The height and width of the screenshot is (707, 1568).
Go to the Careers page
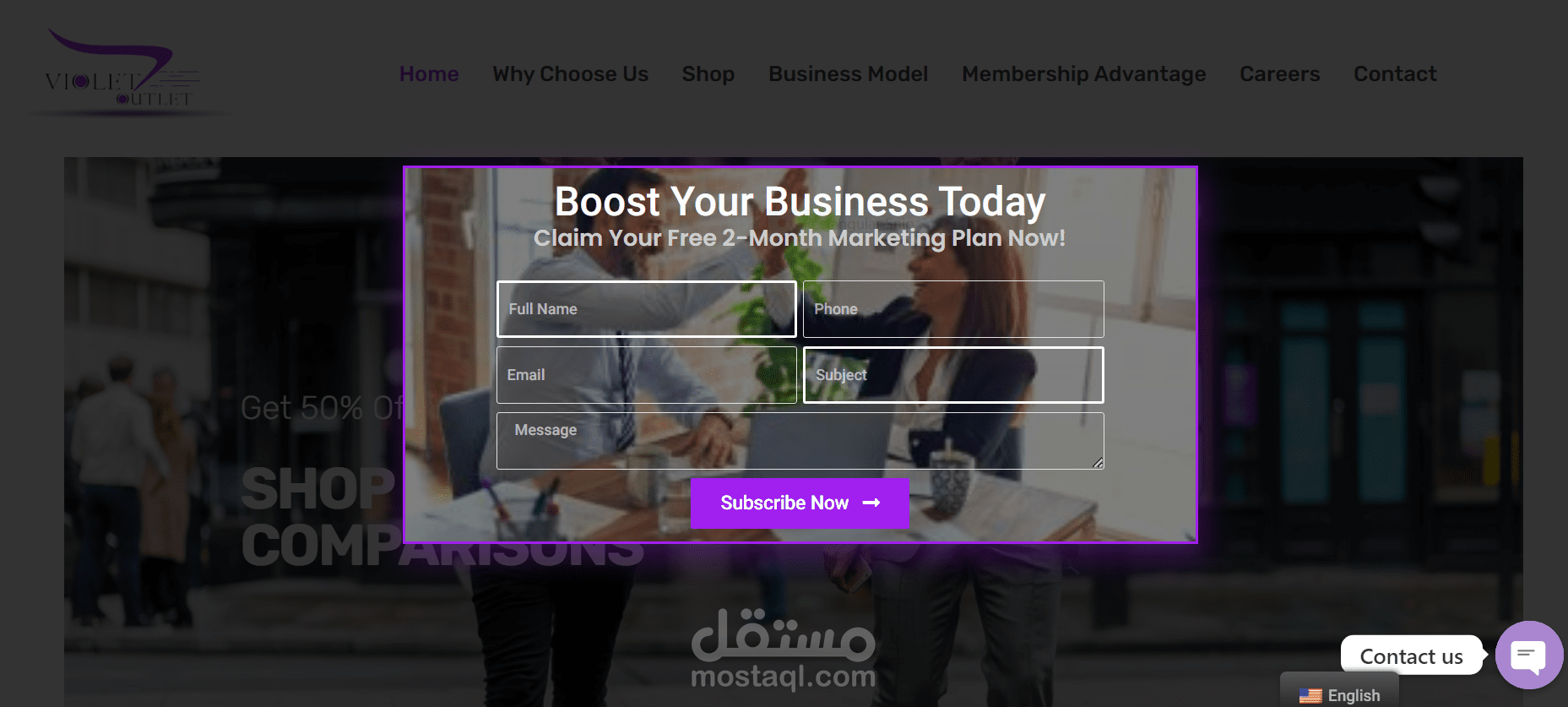(1280, 74)
